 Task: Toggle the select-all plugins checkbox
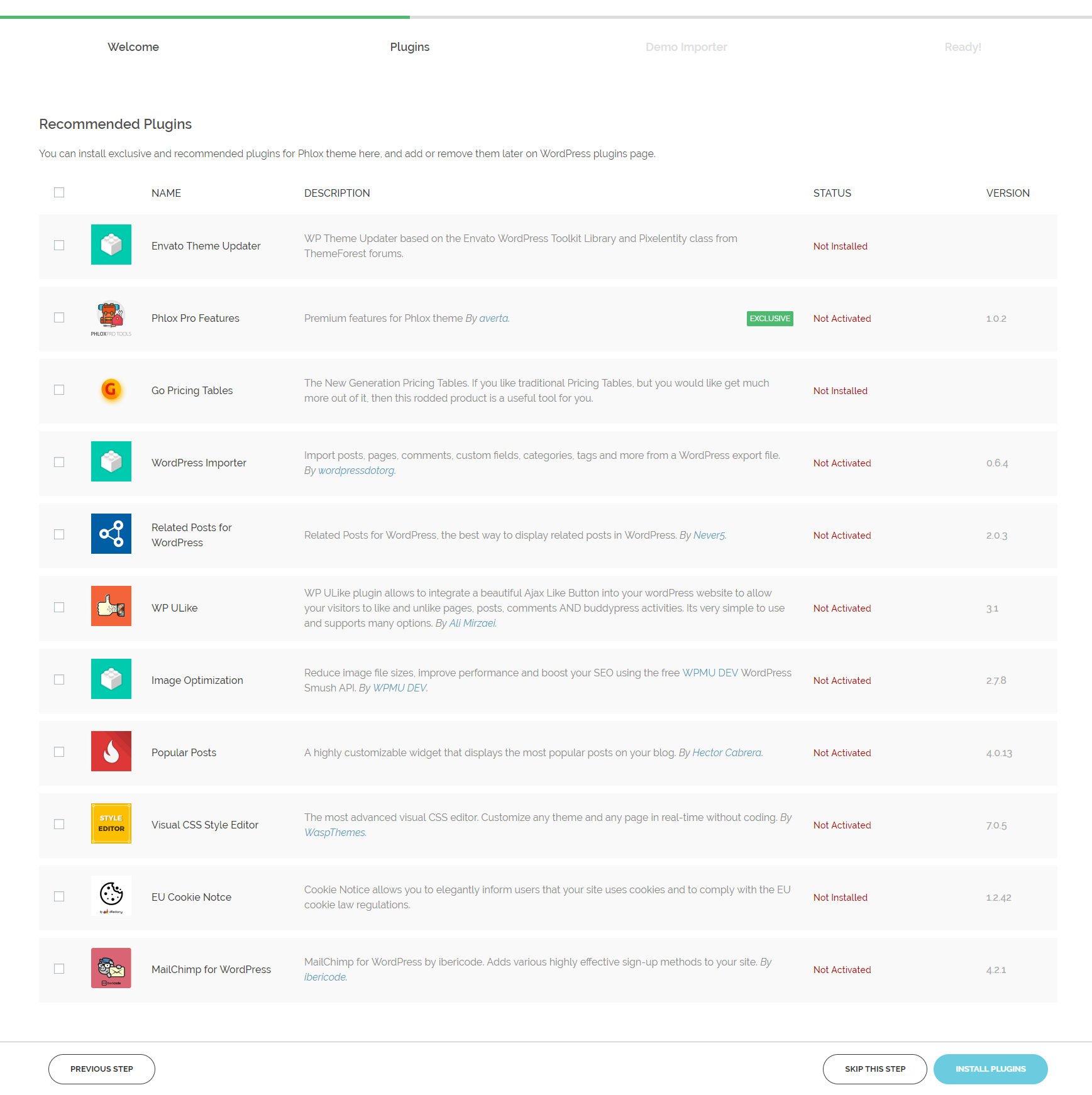[59, 192]
